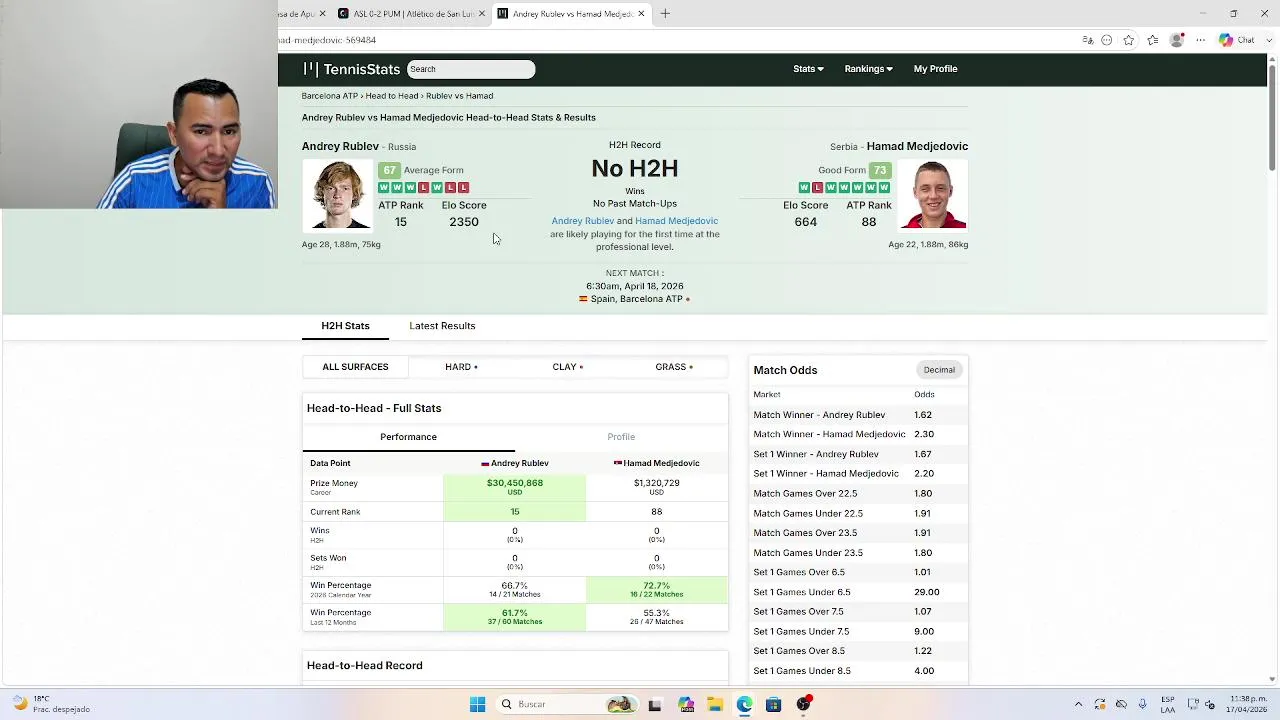The image size is (1280, 720).
Task: Open the Stats dropdown menu
Action: [x=808, y=69]
